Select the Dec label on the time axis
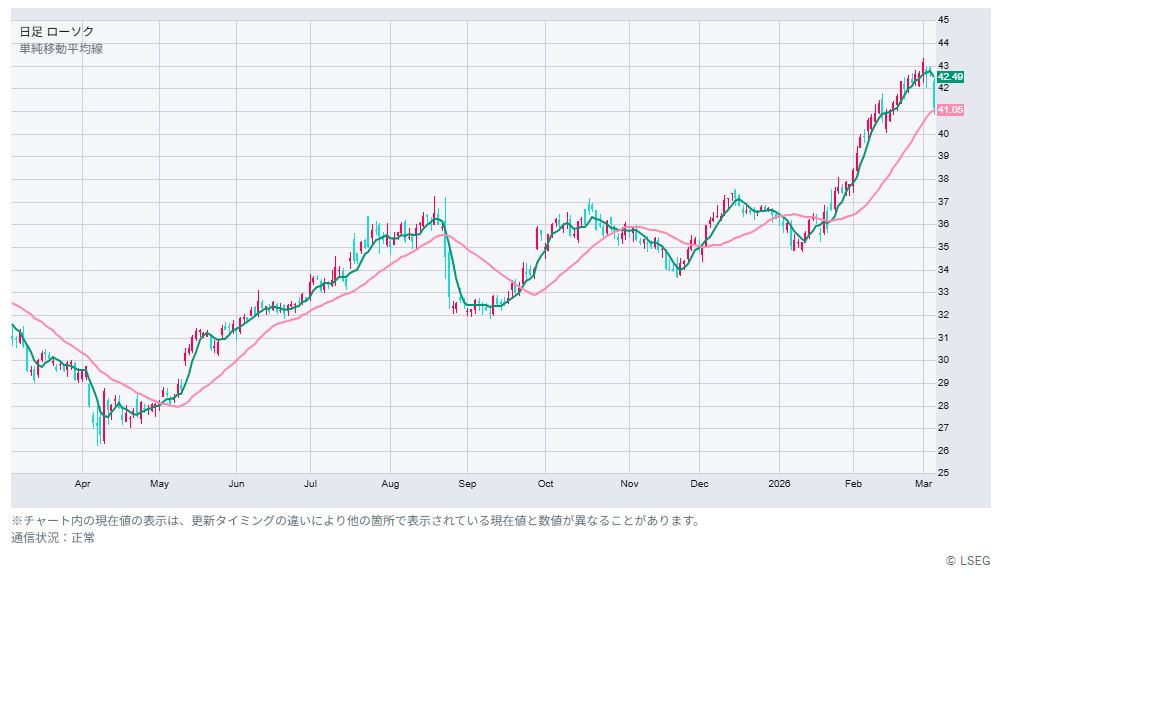Viewport: 1152px width, 720px height. (699, 484)
